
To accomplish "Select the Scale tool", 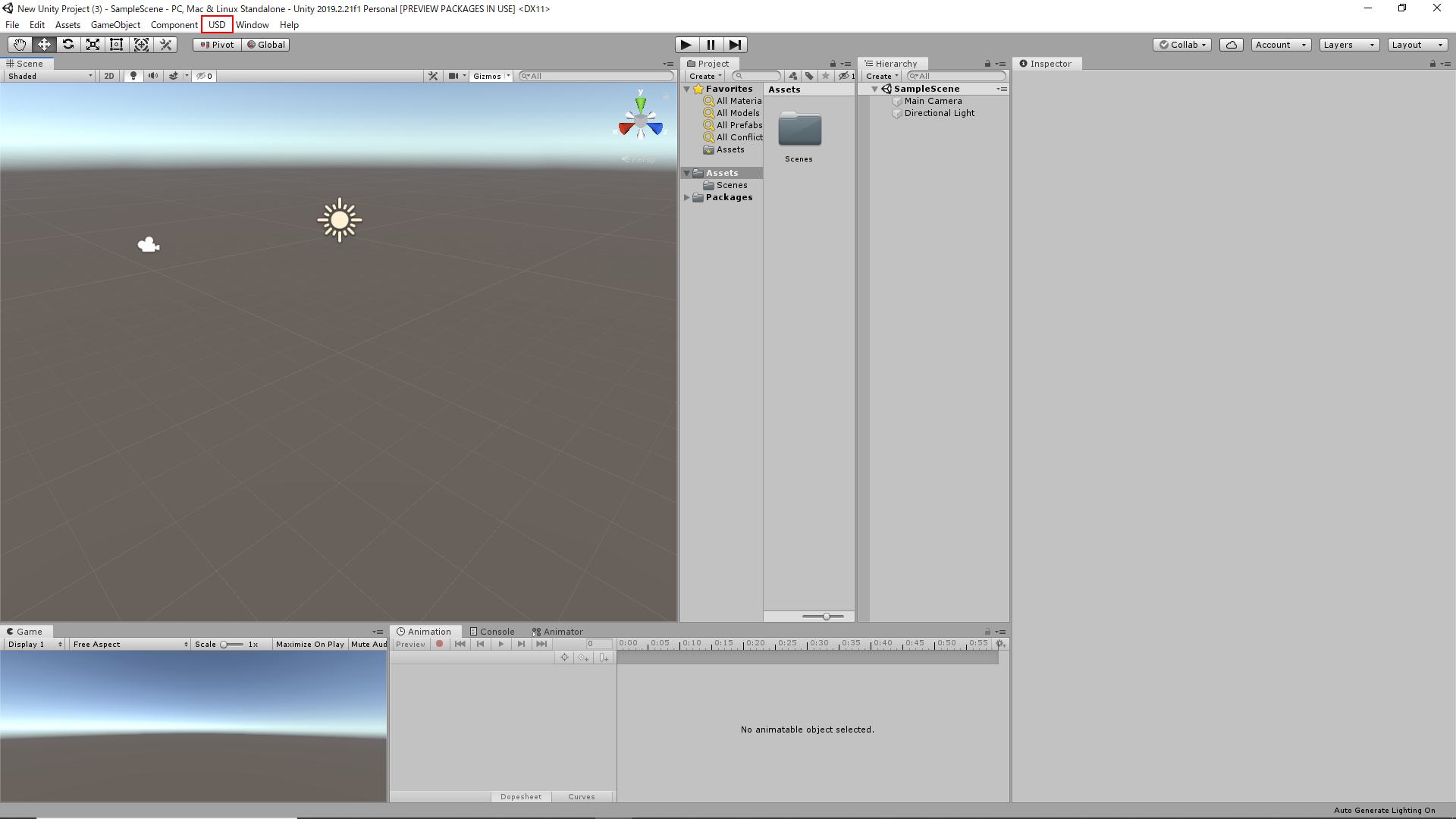I will click(x=93, y=45).
